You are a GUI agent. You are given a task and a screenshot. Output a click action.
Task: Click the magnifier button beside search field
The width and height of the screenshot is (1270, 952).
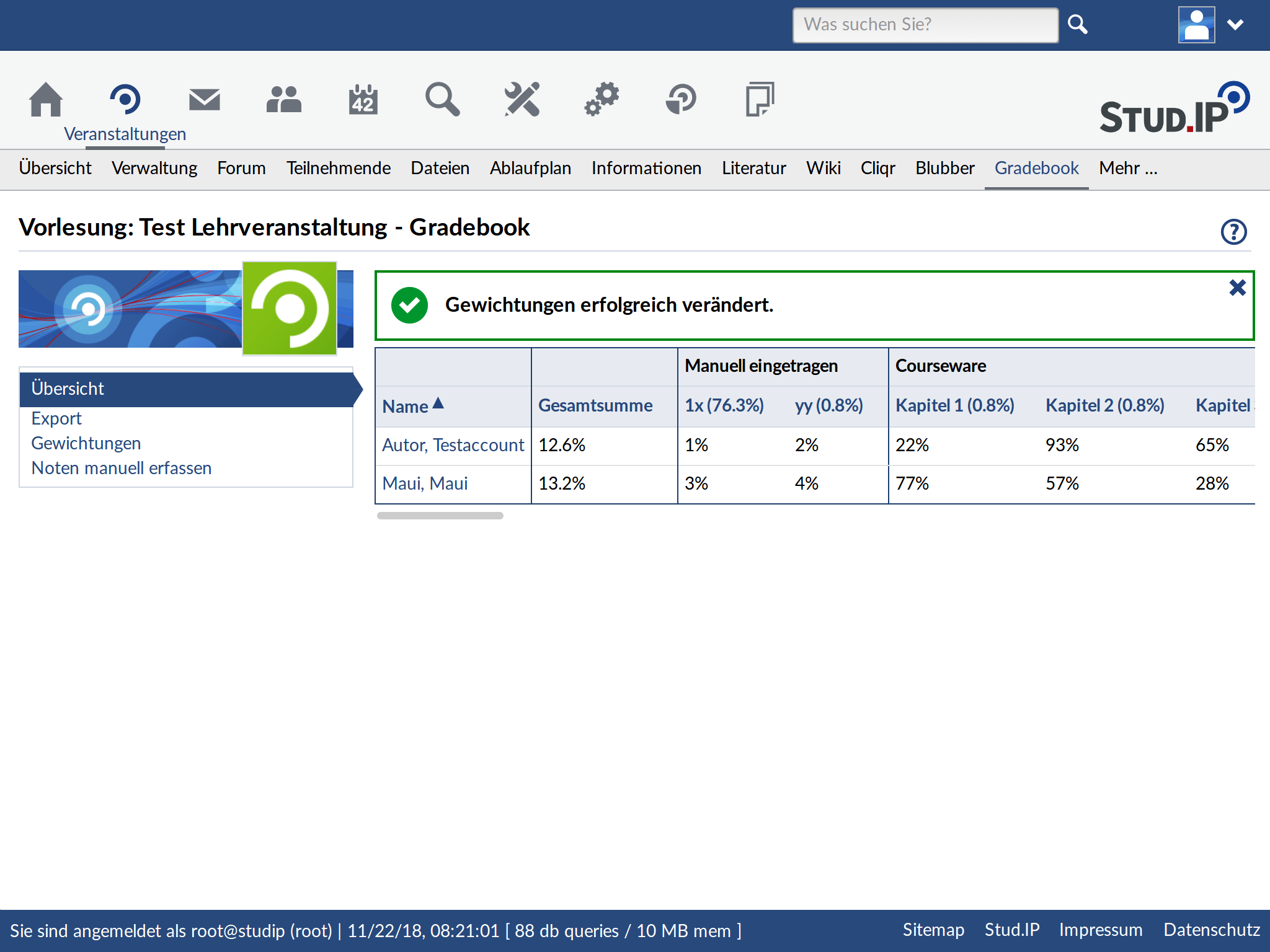pyautogui.click(x=1078, y=25)
